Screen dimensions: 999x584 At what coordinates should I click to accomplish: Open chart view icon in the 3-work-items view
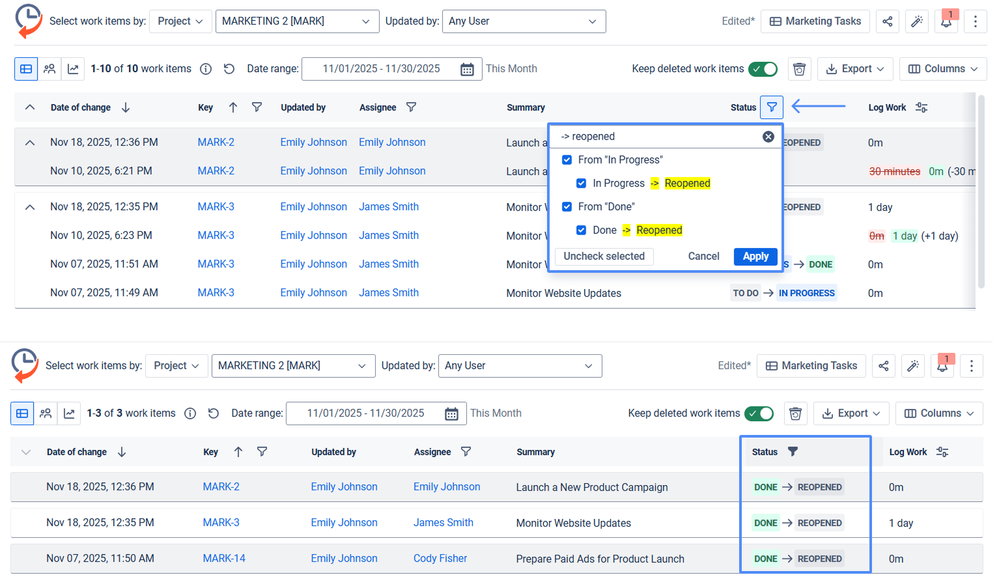(69, 413)
